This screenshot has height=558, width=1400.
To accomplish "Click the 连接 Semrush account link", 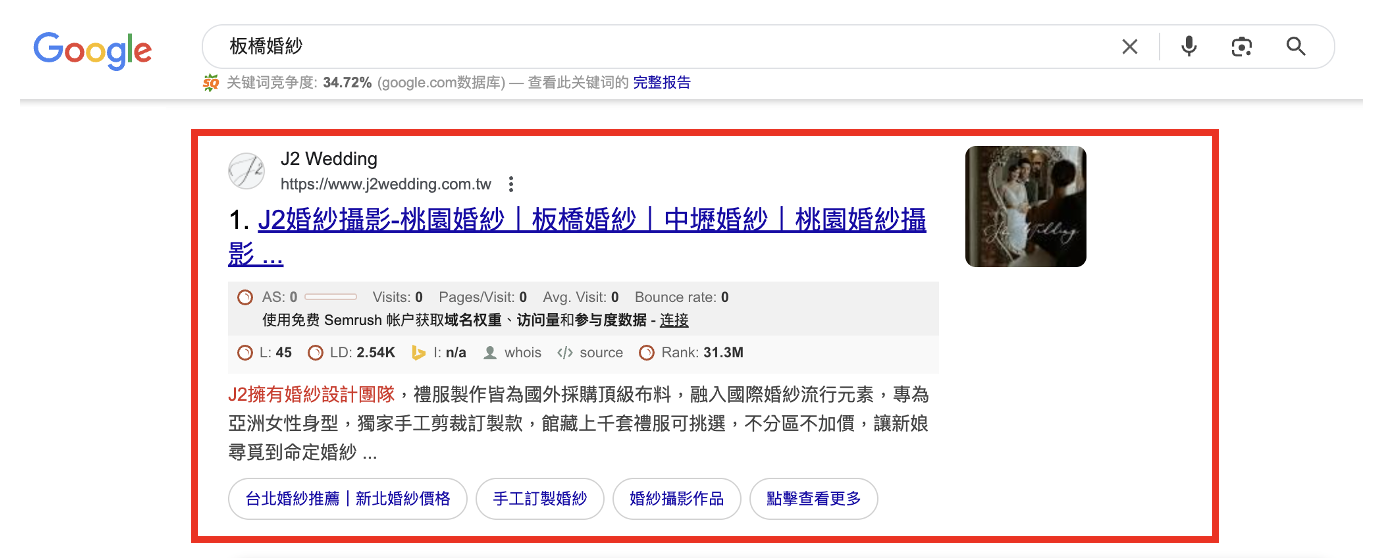I will point(674,321).
